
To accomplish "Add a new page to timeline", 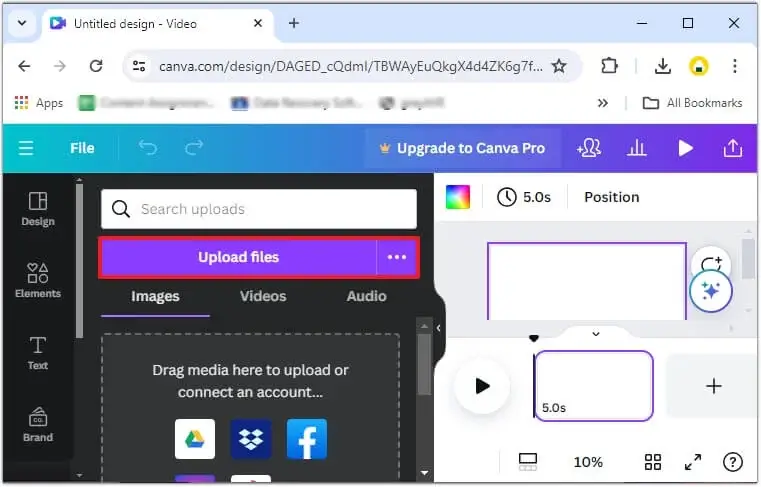I will tap(713, 386).
